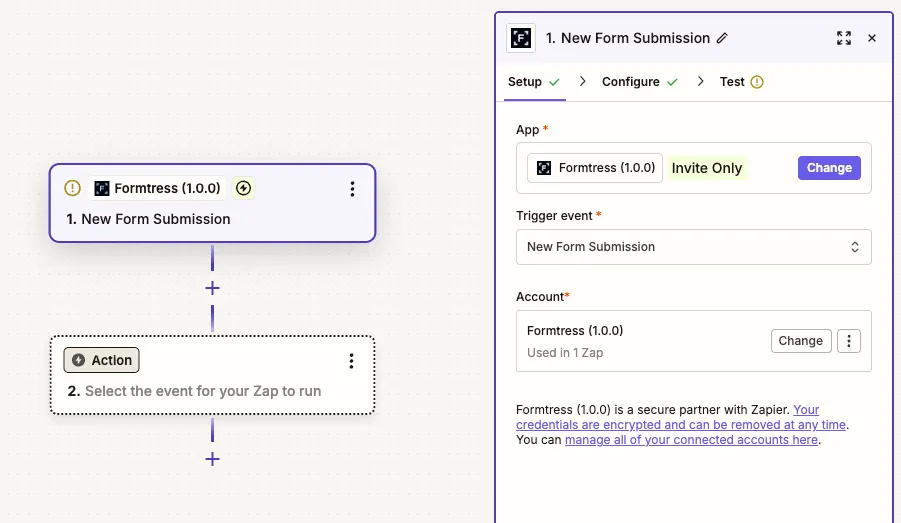
Task: Close the New Form Submission panel
Action: (x=872, y=38)
